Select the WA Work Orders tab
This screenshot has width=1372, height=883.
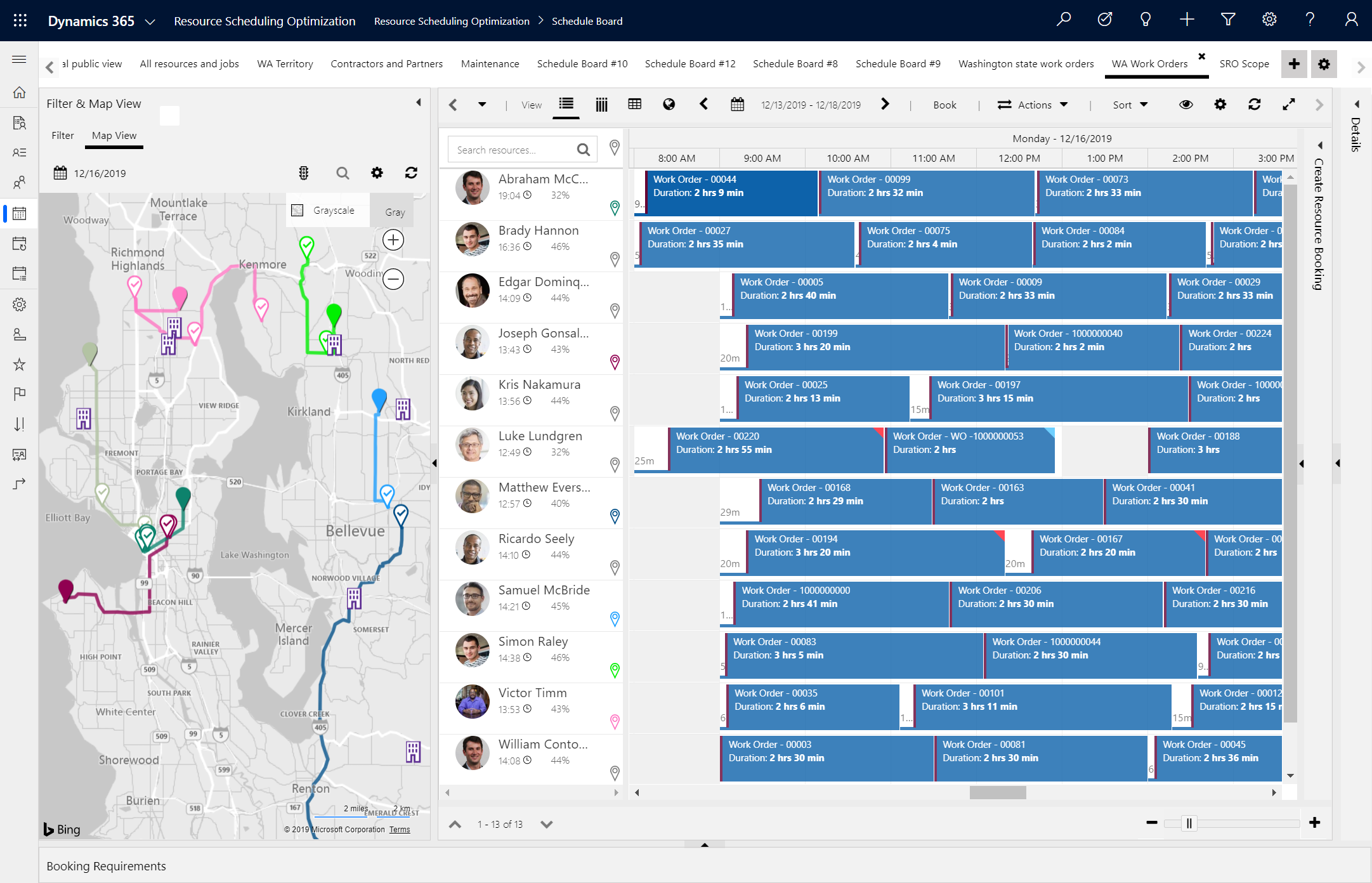click(1151, 63)
